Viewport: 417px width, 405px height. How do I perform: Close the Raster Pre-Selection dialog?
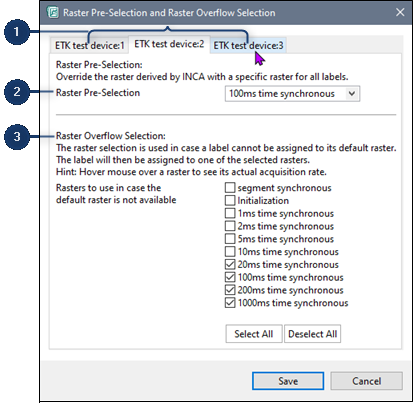coord(400,12)
